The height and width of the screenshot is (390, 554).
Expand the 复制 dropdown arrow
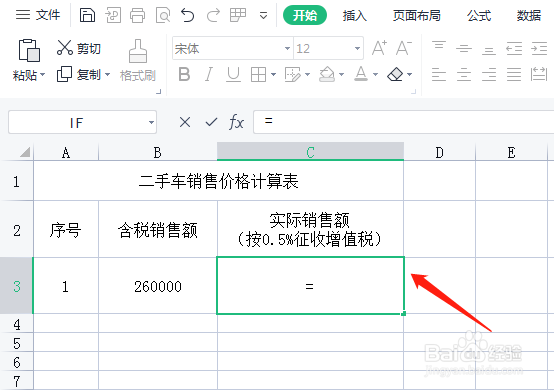(x=107, y=75)
